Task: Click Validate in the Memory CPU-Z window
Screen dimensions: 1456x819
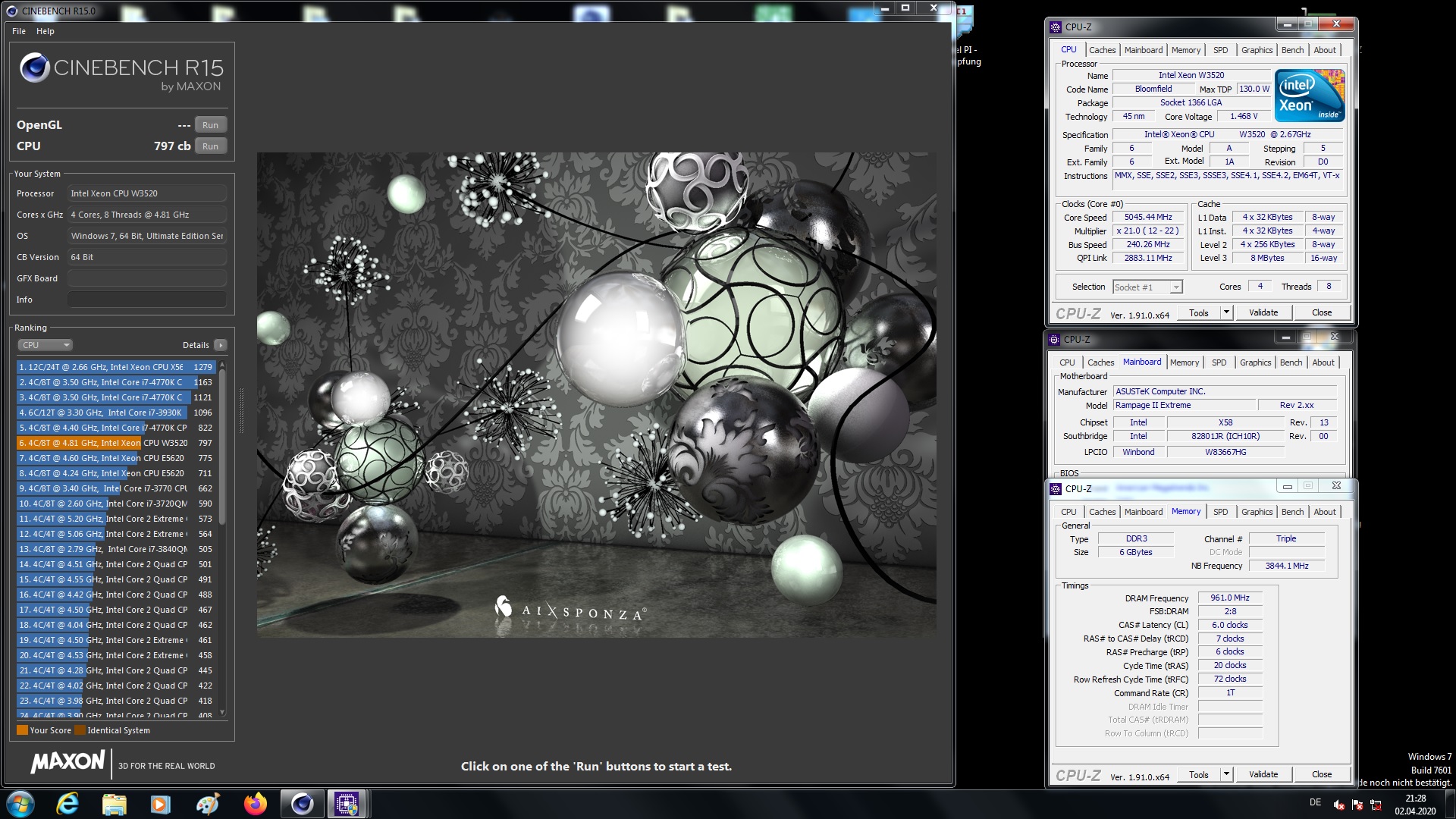Action: tap(1263, 774)
